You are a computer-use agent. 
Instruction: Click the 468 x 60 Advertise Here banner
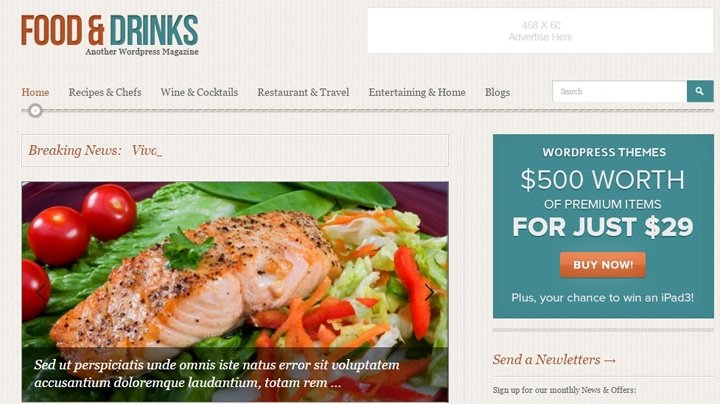(540, 31)
